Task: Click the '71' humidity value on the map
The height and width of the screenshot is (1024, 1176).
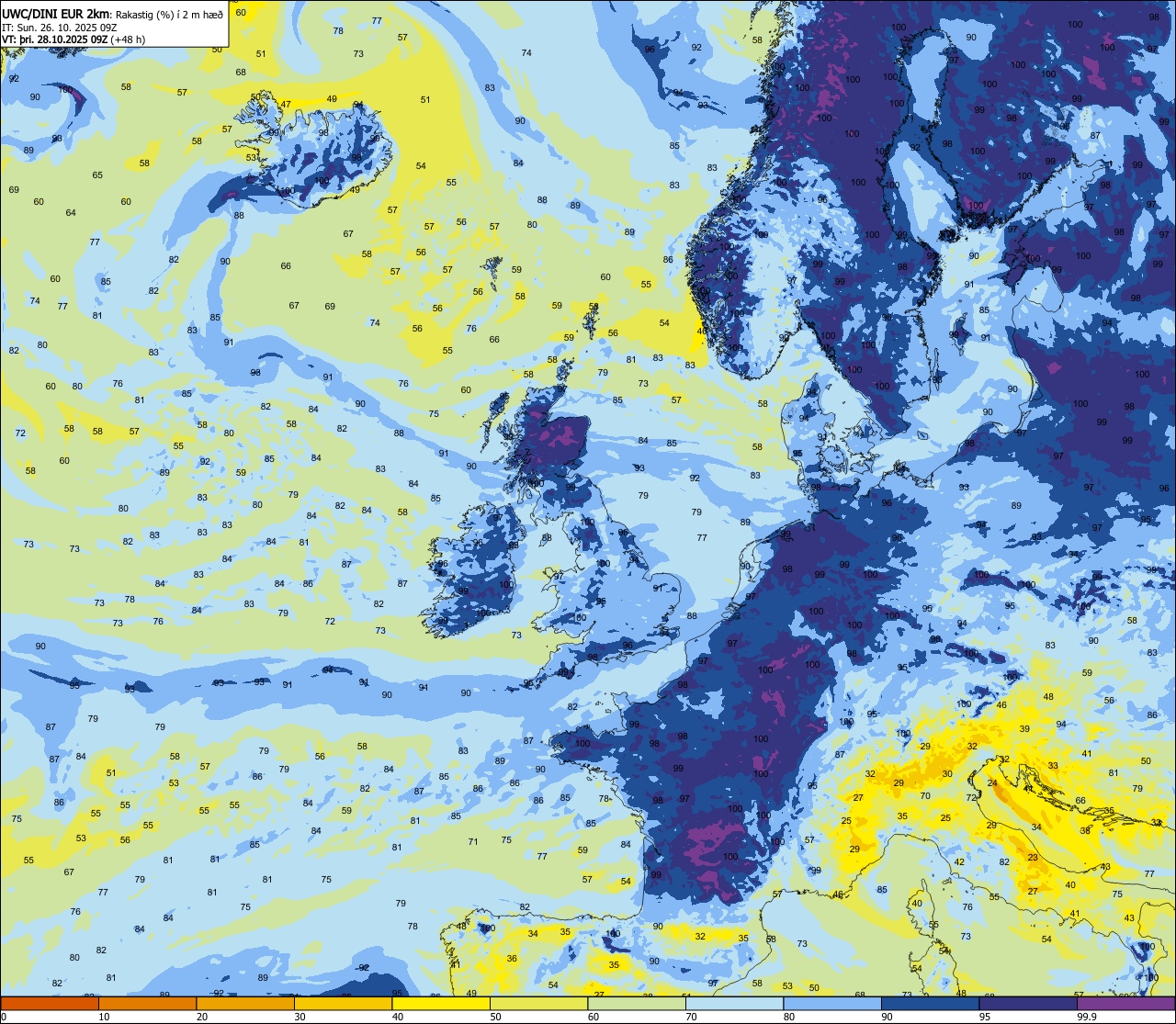Action: pos(473,841)
